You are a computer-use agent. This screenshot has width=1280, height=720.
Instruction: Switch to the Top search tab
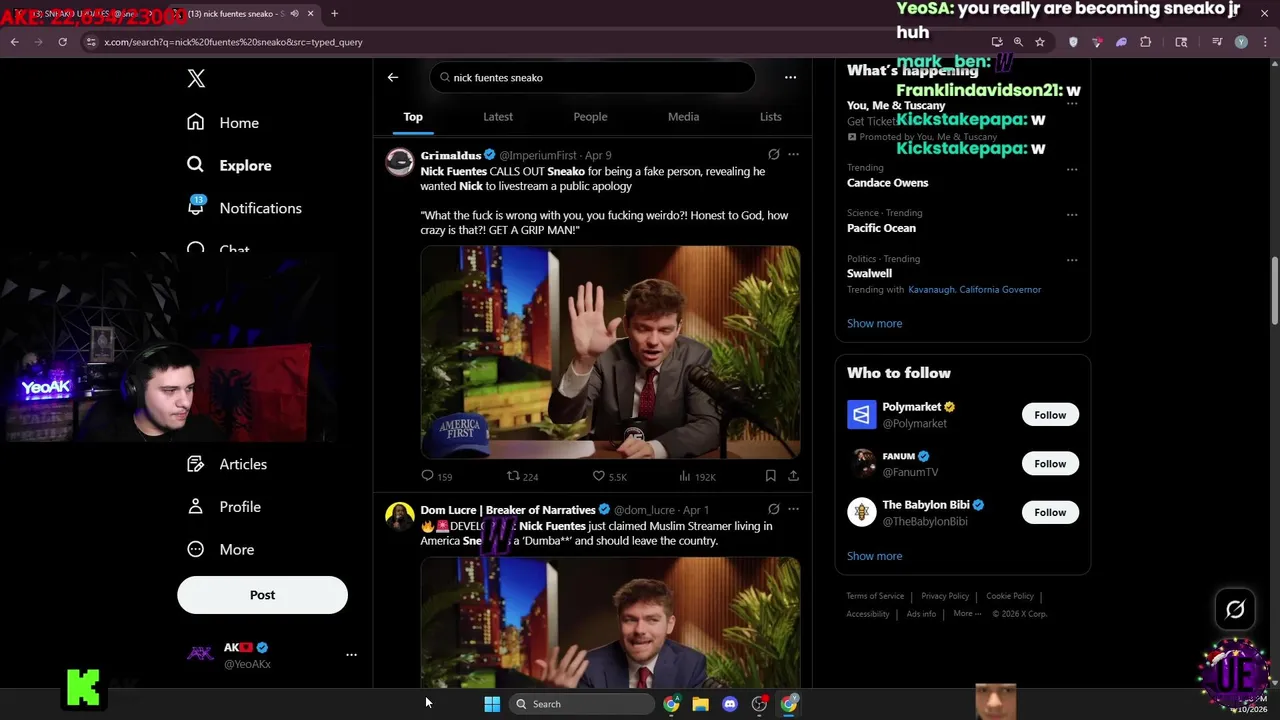(x=413, y=117)
